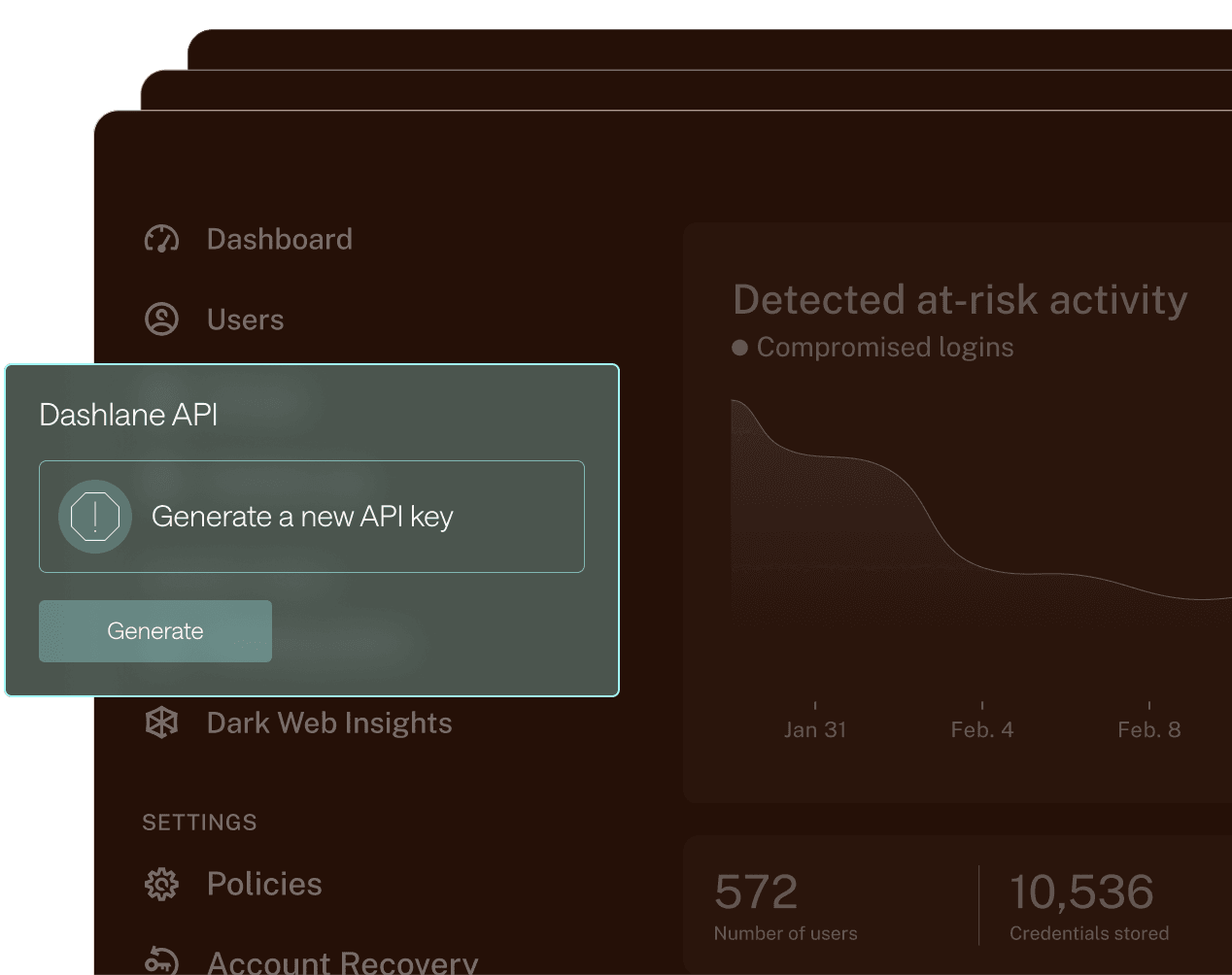This screenshot has width=1232, height=975.
Task: Click the Generate button
Action: (x=154, y=630)
